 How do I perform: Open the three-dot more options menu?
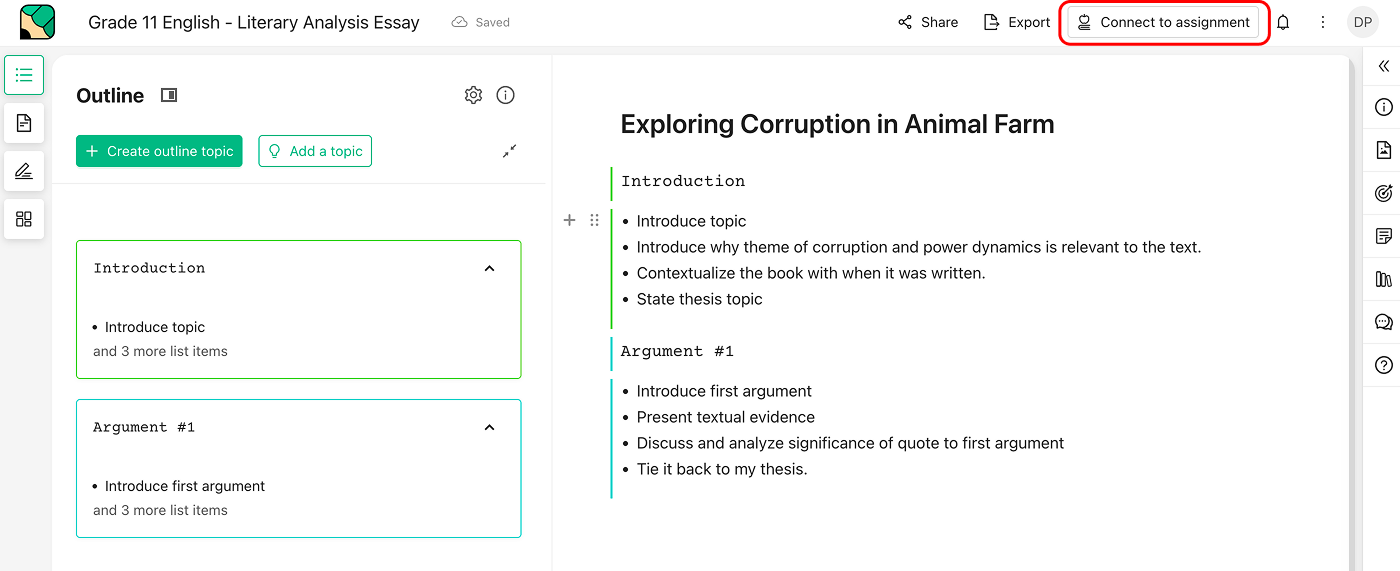[1323, 22]
